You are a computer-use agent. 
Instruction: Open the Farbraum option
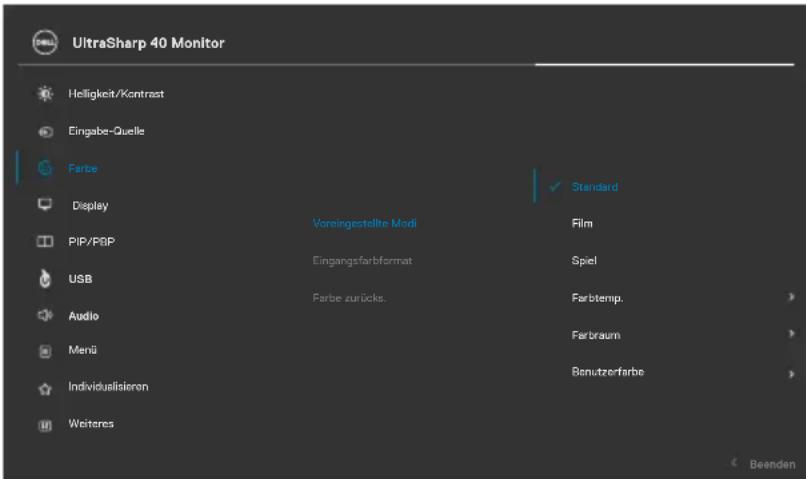tap(596, 335)
